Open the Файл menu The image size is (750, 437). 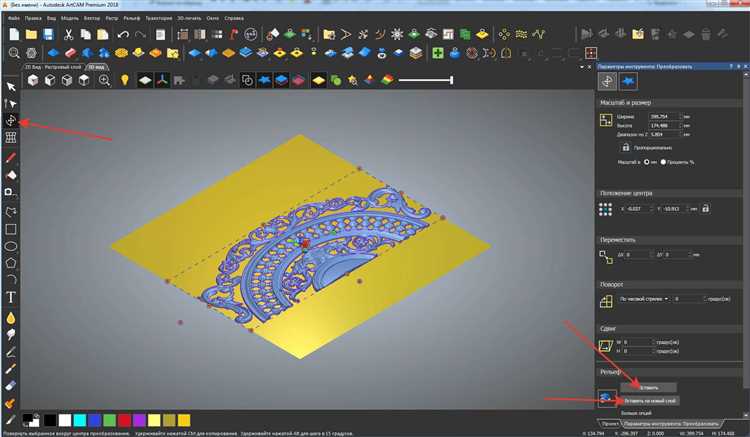[x=14, y=18]
